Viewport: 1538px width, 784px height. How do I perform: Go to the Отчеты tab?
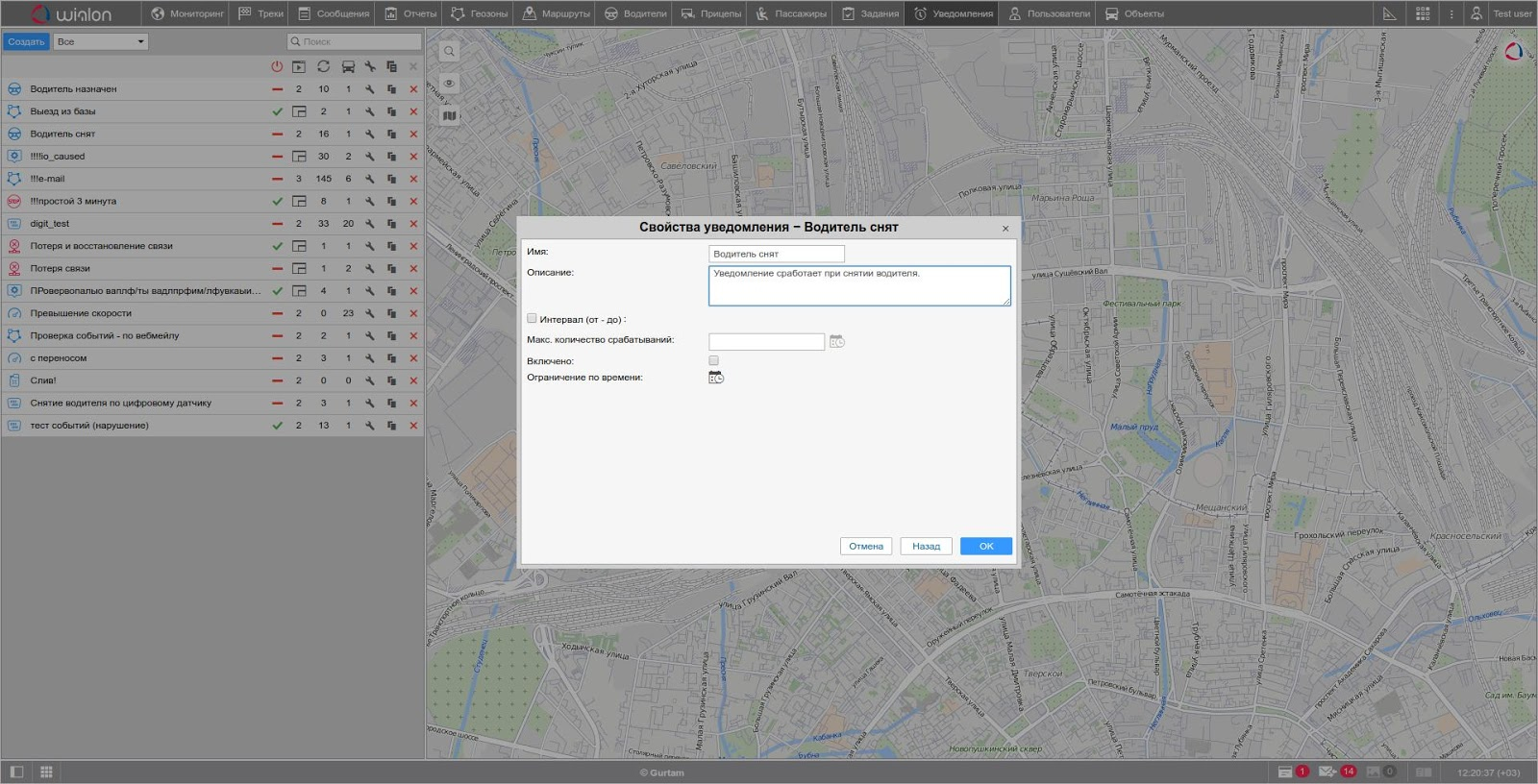[x=410, y=13]
